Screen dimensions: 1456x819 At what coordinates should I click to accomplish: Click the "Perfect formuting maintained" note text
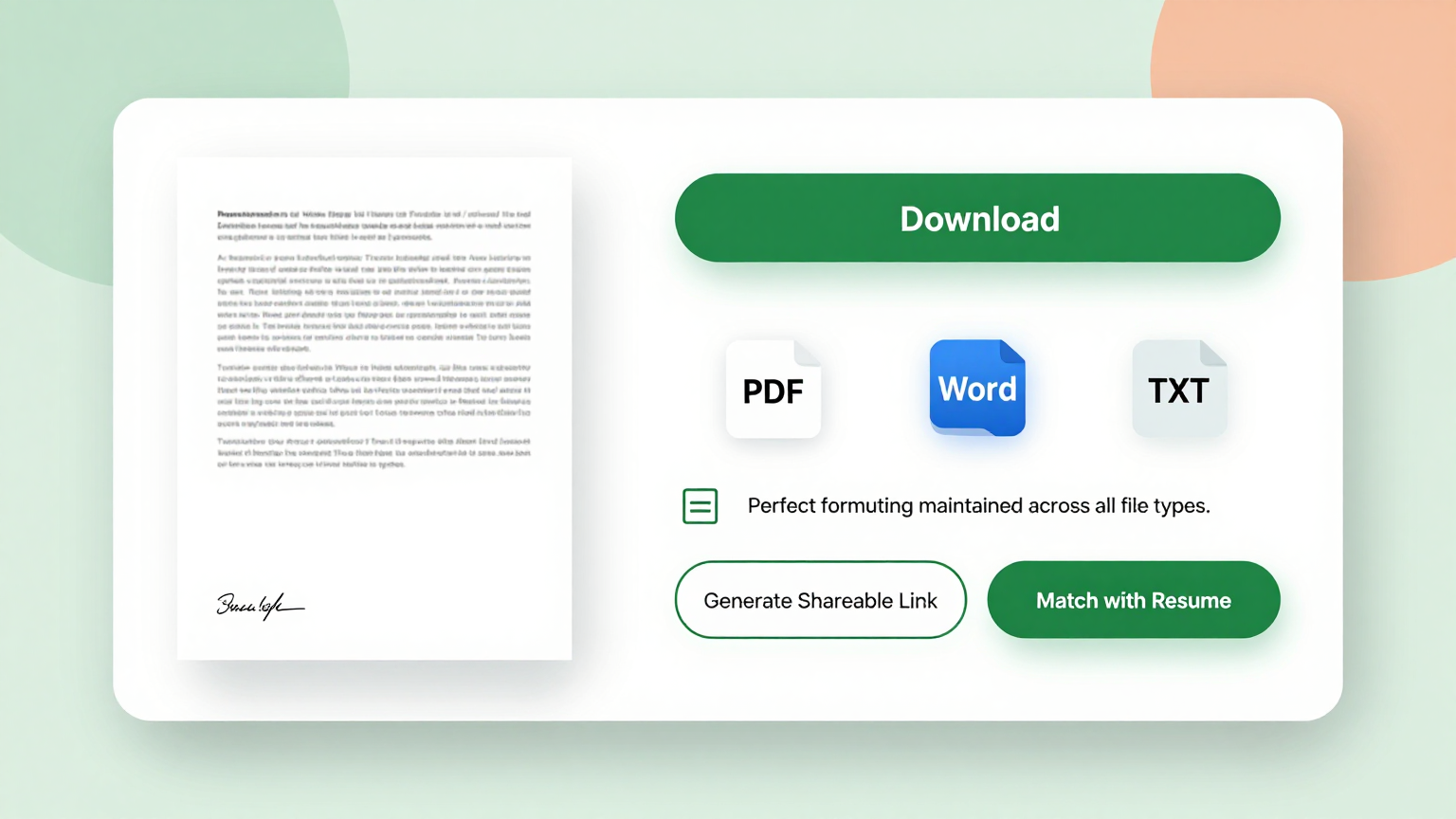click(978, 506)
